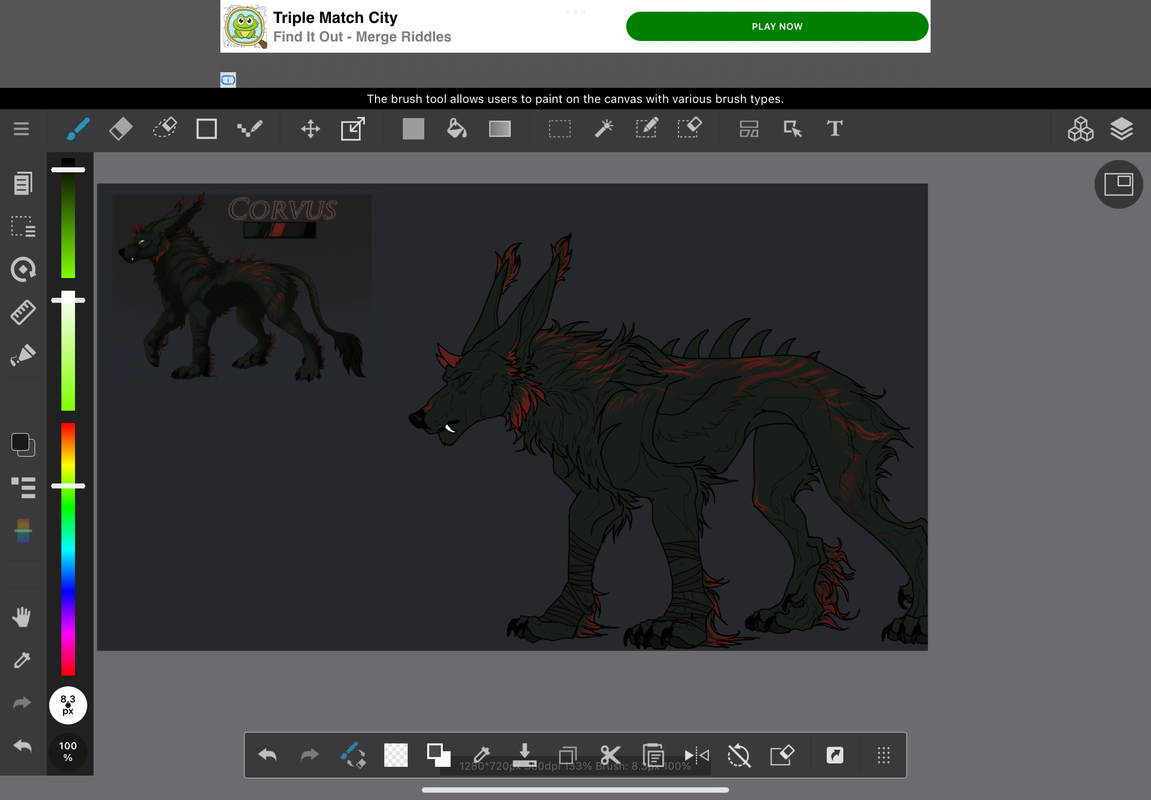Viewport: 1151px width, 800px height.
Task: Click the Copy icon in shortcut bar
Action: [x=567, y=755]
